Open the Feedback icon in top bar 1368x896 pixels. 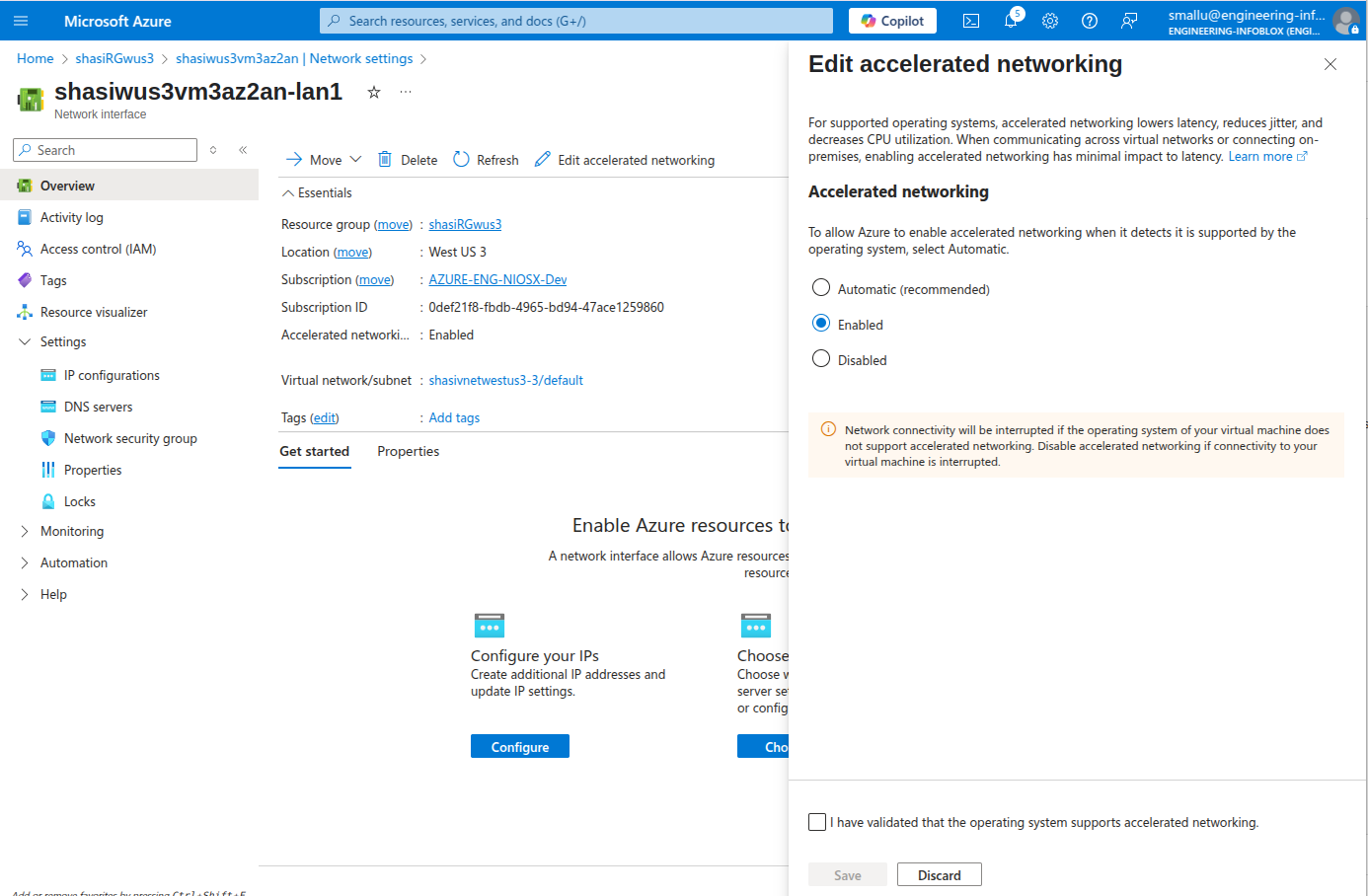click(x=1129, y=21)
